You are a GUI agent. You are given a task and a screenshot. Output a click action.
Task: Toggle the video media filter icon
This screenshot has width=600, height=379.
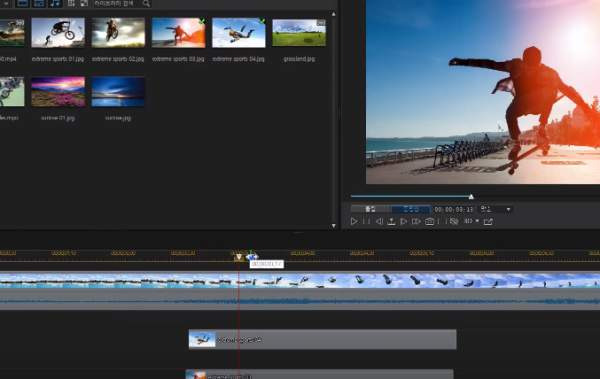pos(23,3)
